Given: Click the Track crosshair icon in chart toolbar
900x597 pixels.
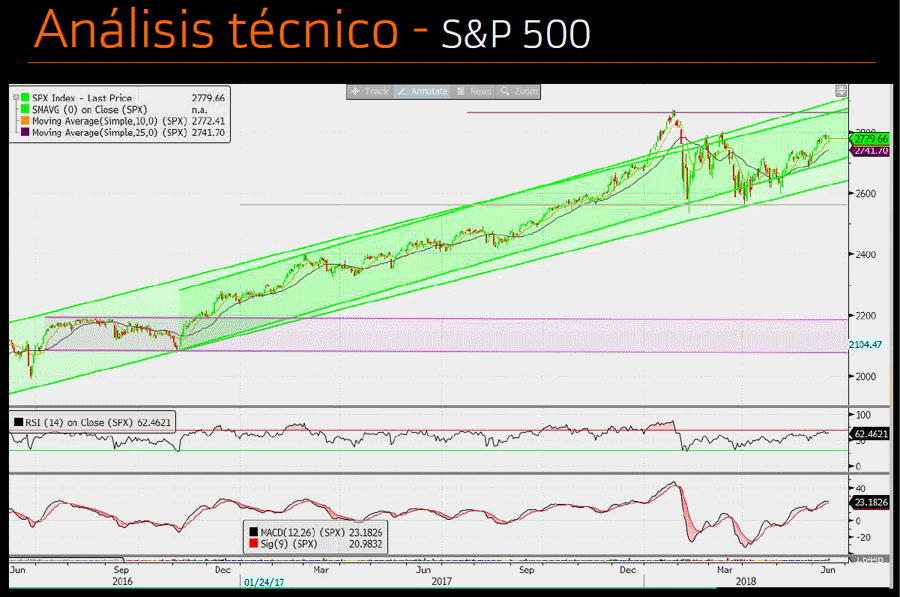Looking at the screenshot, I should (x=355, y=91).
